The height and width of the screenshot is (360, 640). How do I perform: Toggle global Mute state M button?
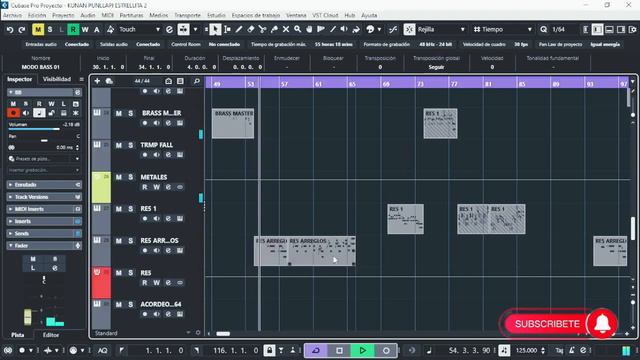(38, 29)
